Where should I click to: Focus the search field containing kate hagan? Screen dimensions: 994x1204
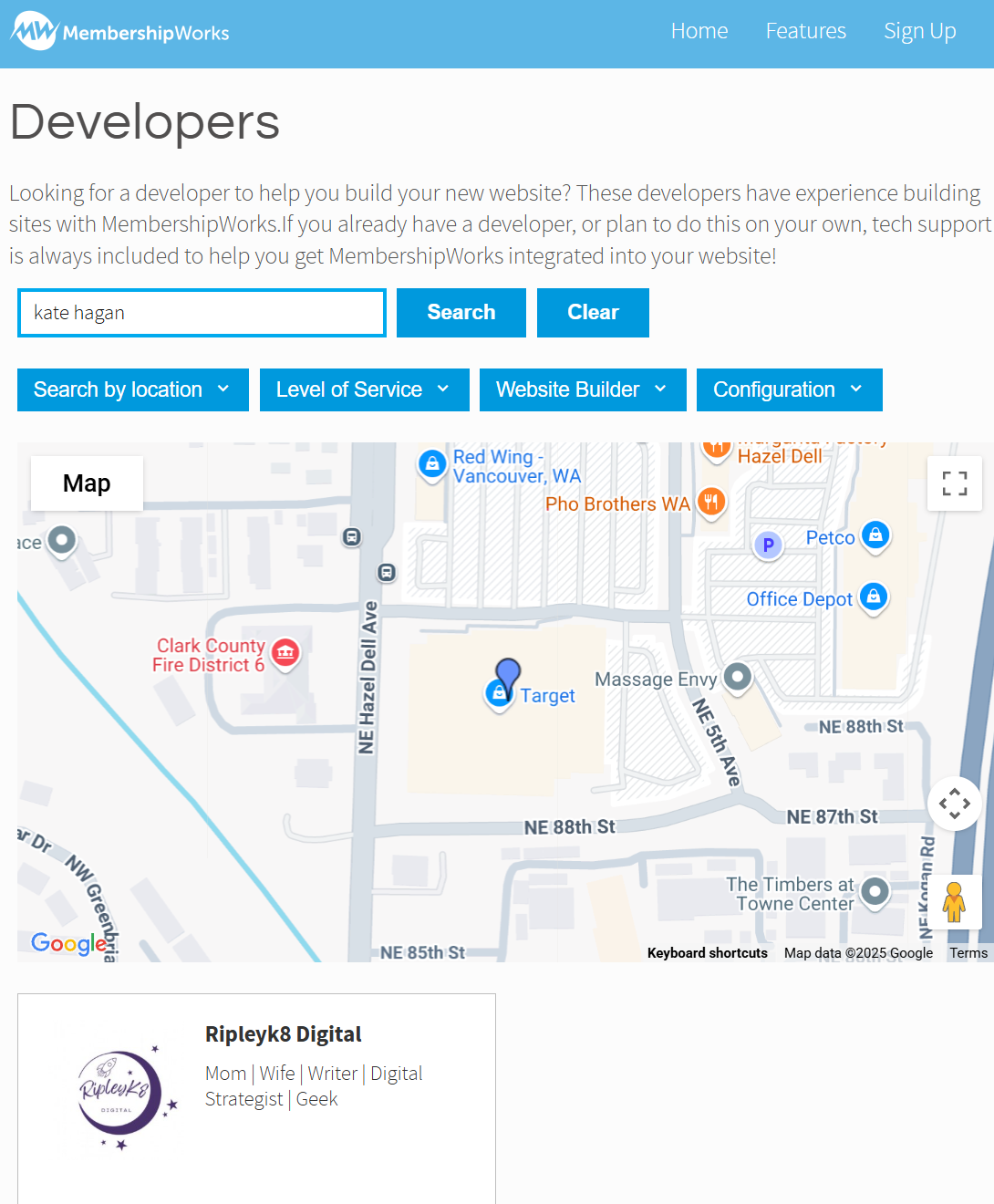point(202,313)
